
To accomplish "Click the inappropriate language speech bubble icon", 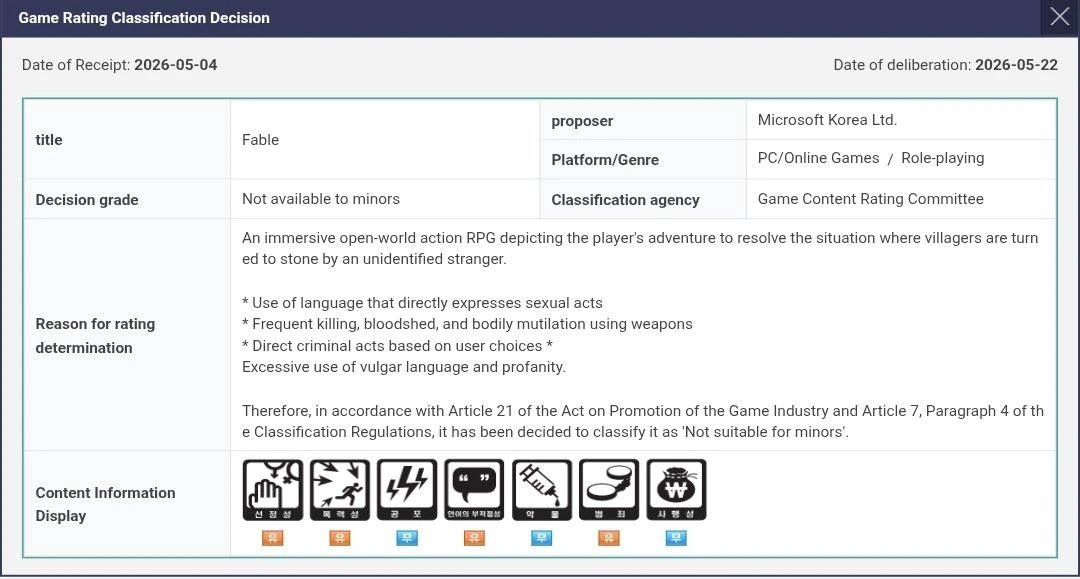I will coord(474,490).
